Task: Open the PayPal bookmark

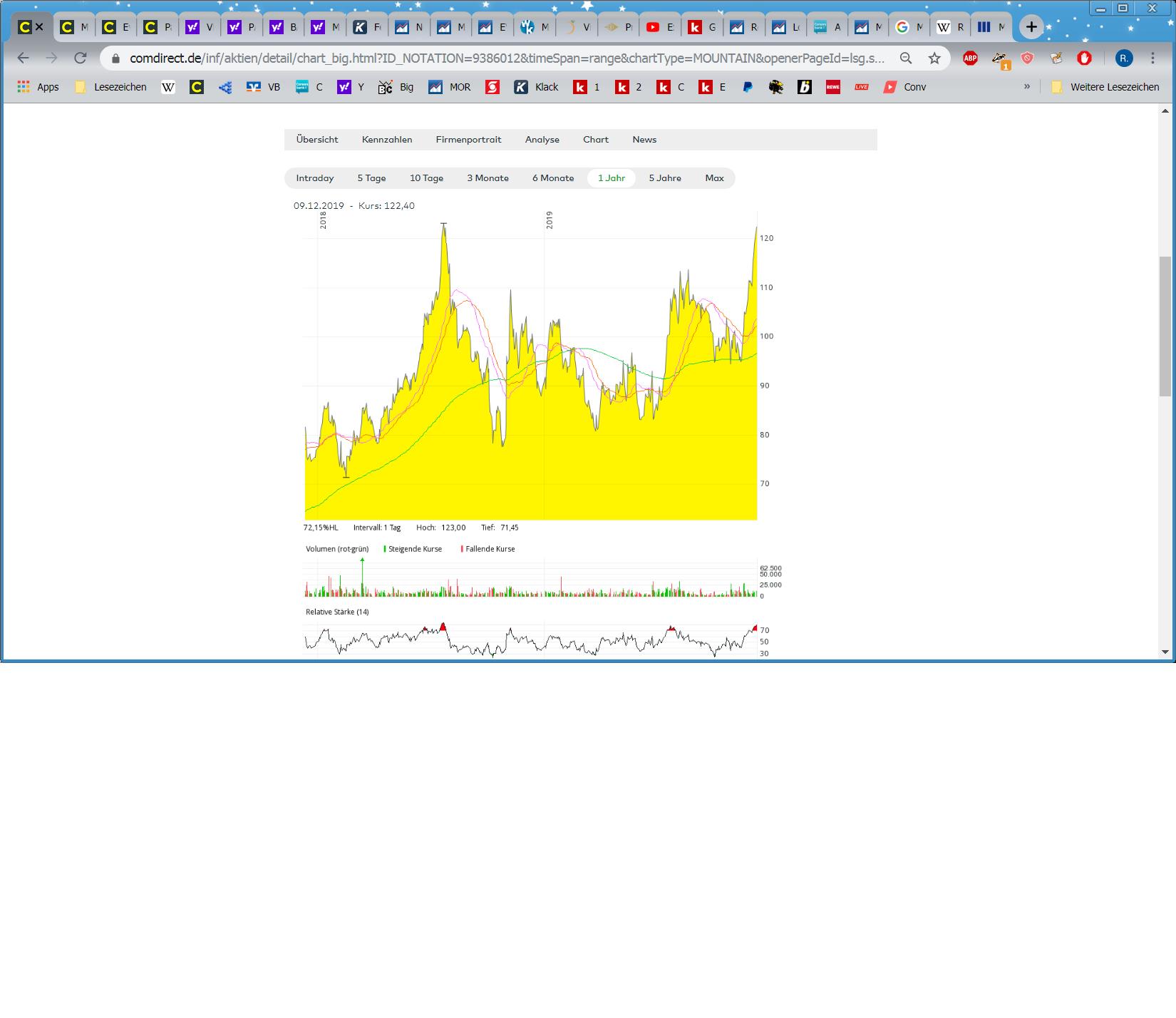Action: pyautogui.click(x=748, y=87)
